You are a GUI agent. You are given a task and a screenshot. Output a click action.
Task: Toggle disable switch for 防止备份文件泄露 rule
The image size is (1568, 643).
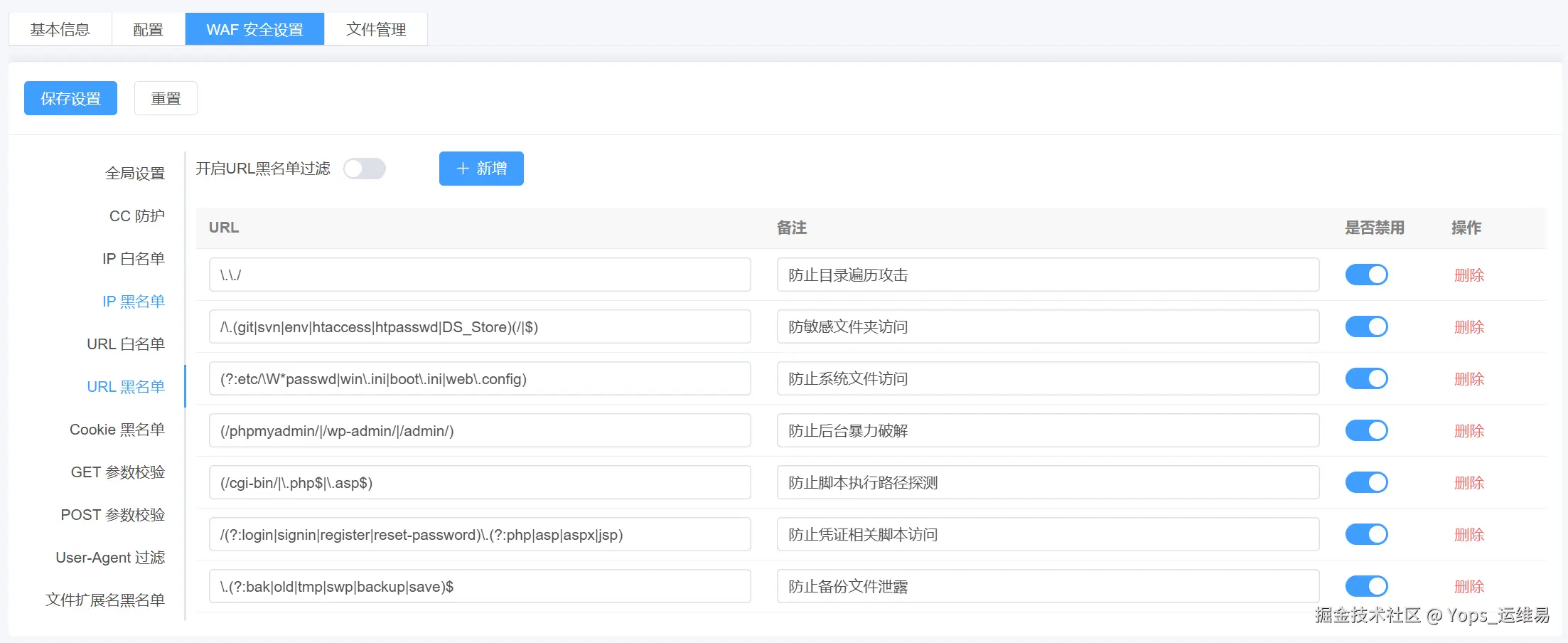point(1366,586)
